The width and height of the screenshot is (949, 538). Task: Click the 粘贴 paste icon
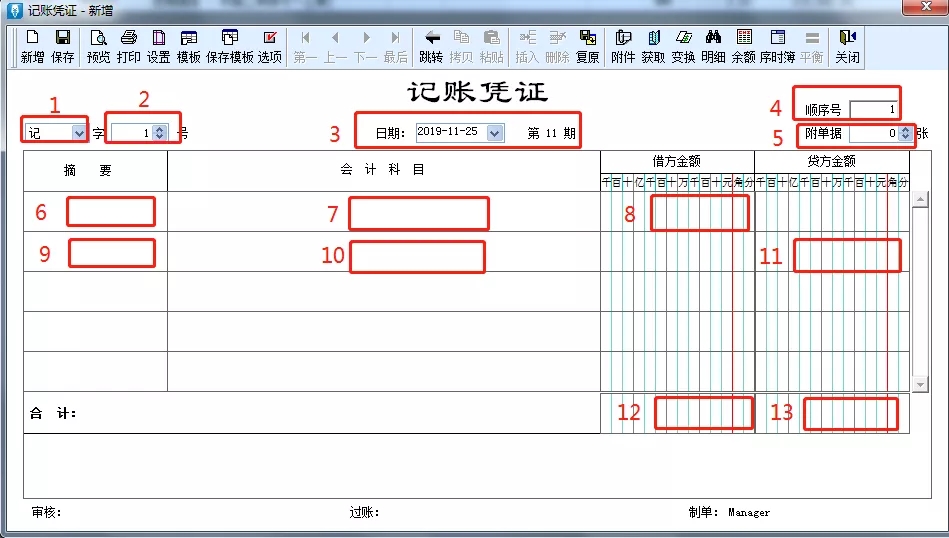tap(491, 47)
